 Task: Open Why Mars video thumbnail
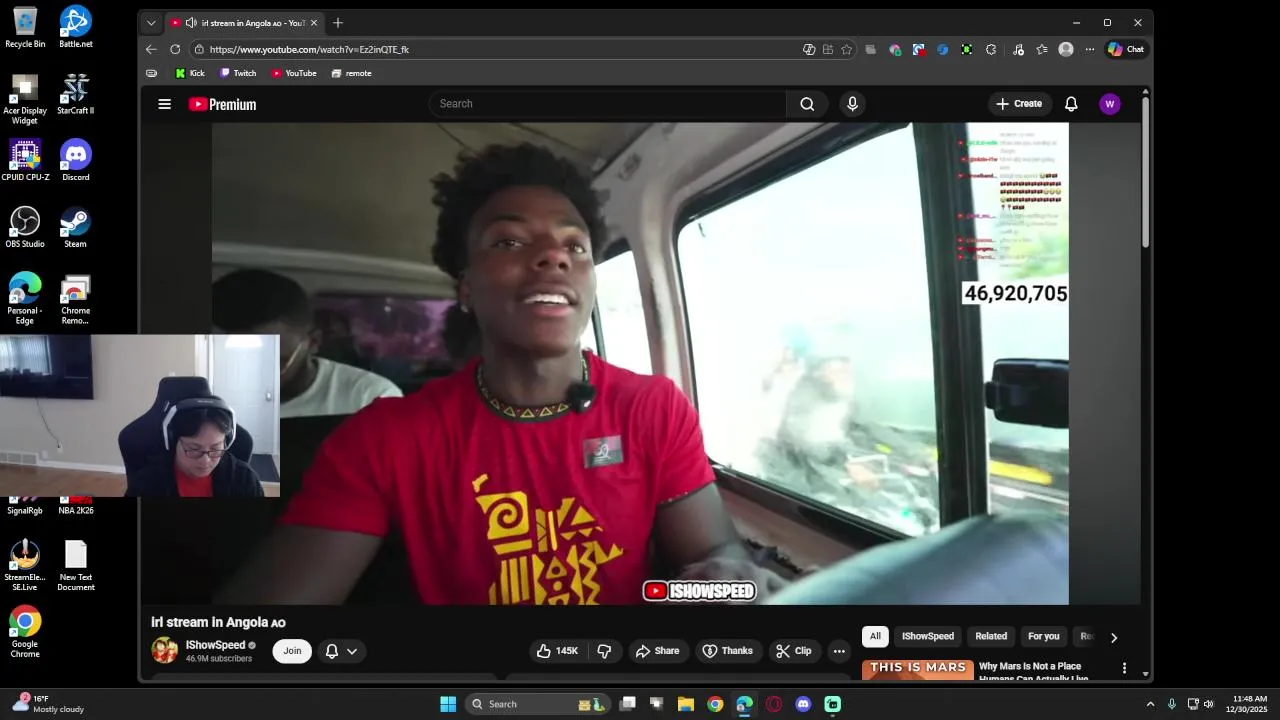point(918,670)
